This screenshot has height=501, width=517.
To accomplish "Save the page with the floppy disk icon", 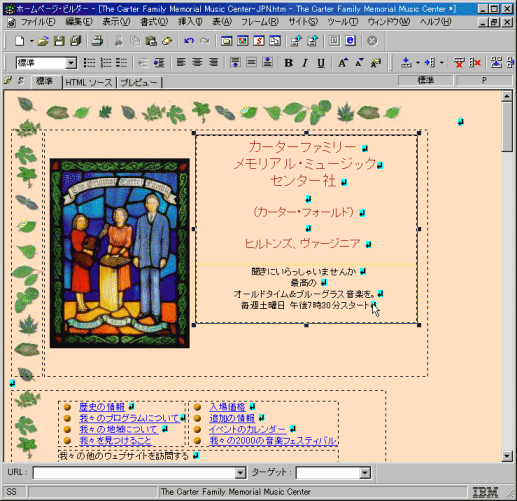I will [59, 41].
